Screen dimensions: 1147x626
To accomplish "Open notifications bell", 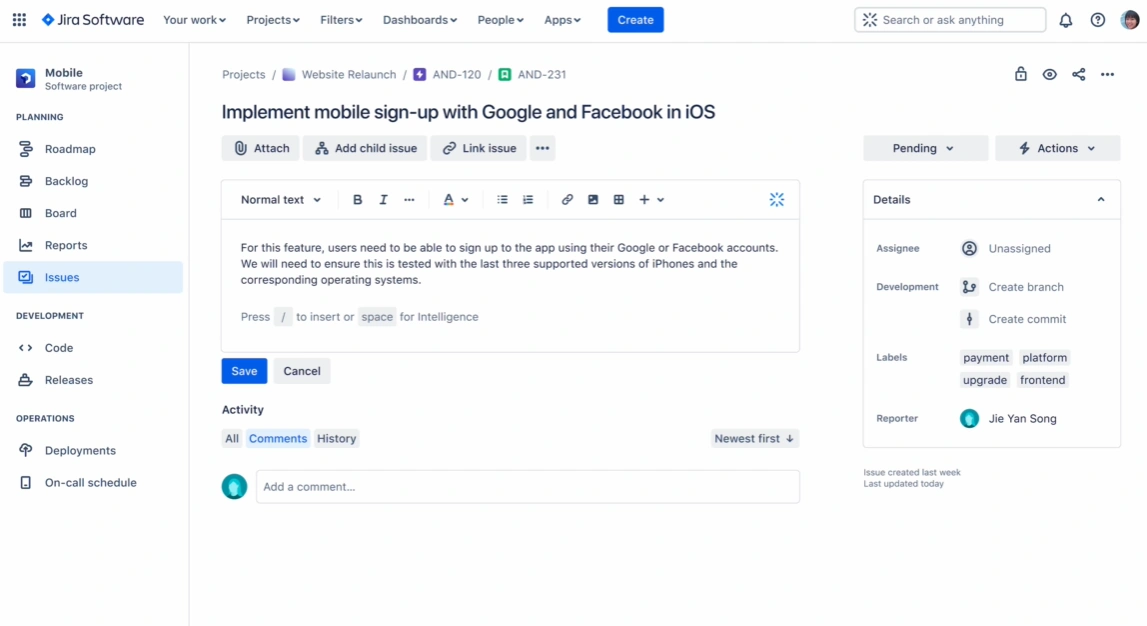I will tap(1066, 20).
